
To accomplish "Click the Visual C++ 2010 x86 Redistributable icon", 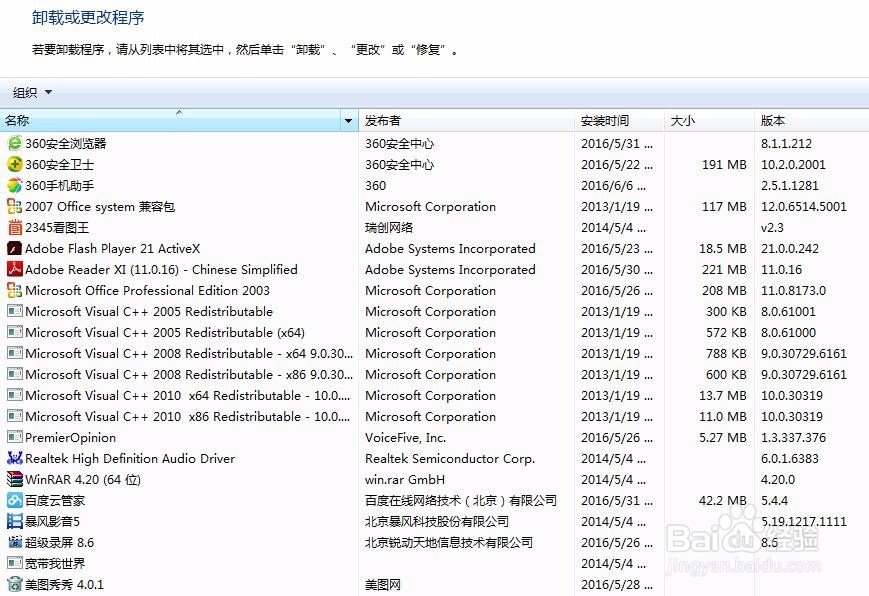I will pos(14,416).
